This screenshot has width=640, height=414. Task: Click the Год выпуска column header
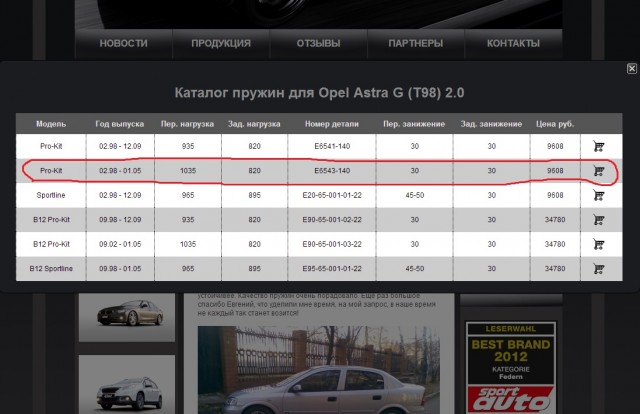(x=120, y=123)
